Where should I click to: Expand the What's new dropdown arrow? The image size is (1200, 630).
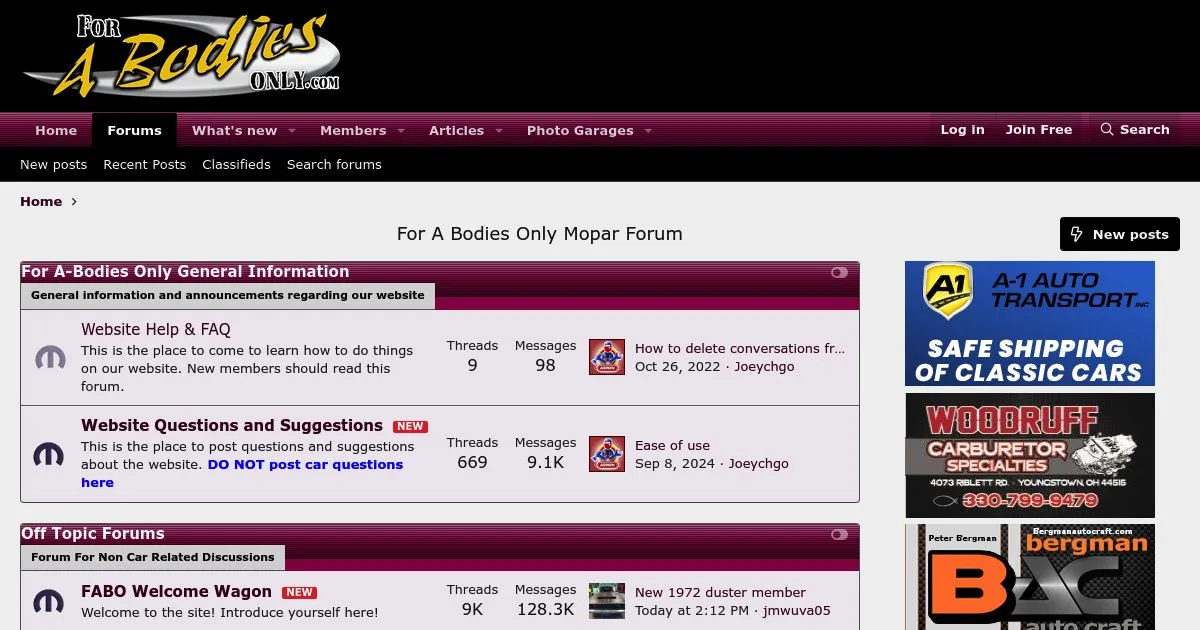tap(292, 131)
